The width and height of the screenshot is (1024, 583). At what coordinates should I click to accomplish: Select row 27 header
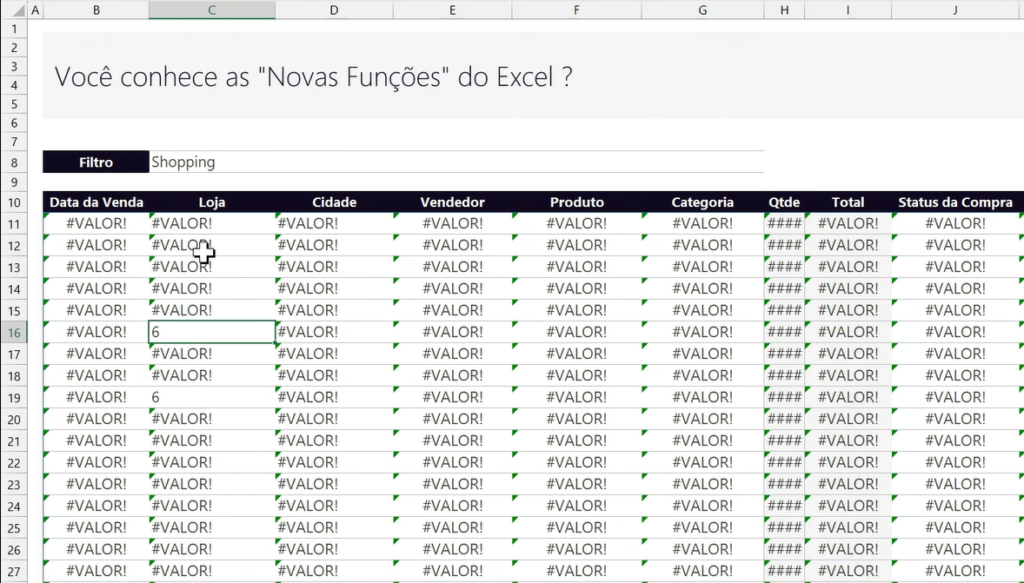[x=14, y=571]
